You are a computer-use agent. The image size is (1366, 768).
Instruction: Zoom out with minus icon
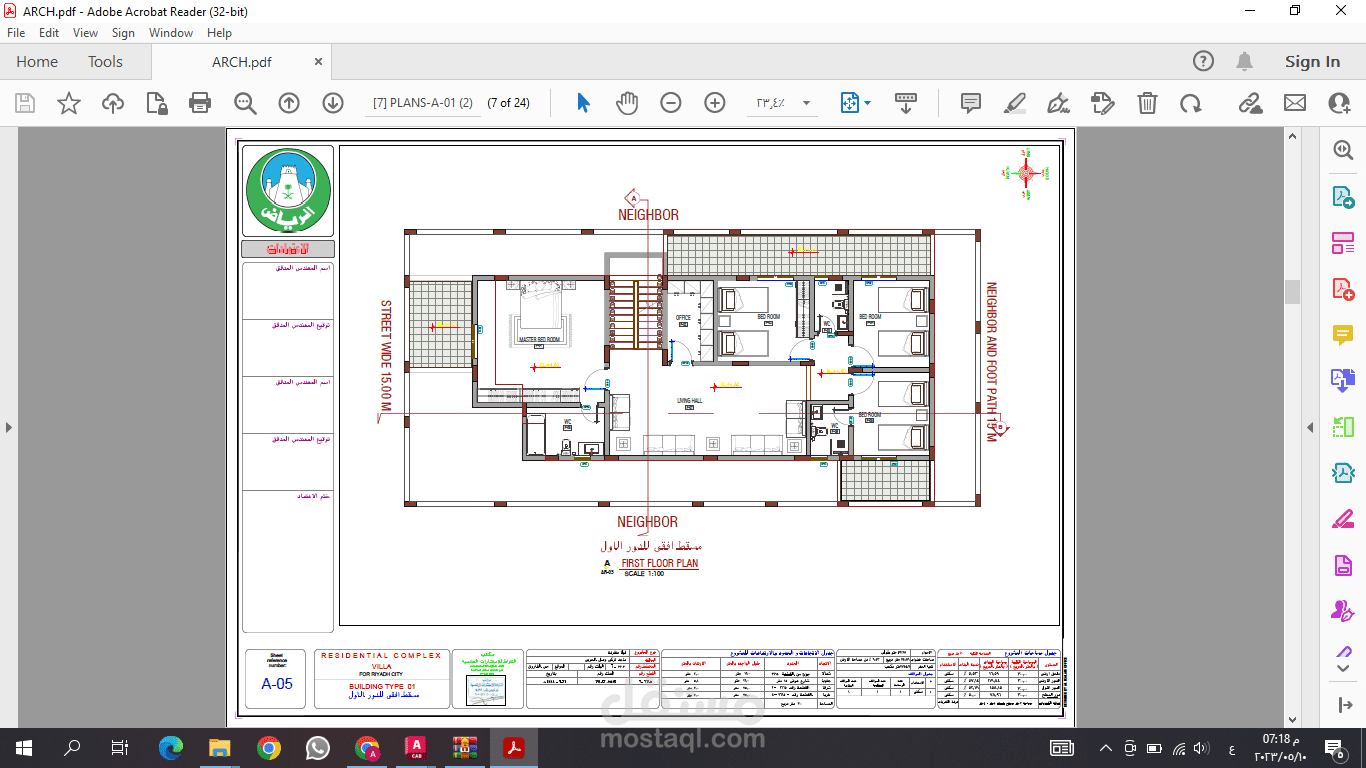point(671,103)
